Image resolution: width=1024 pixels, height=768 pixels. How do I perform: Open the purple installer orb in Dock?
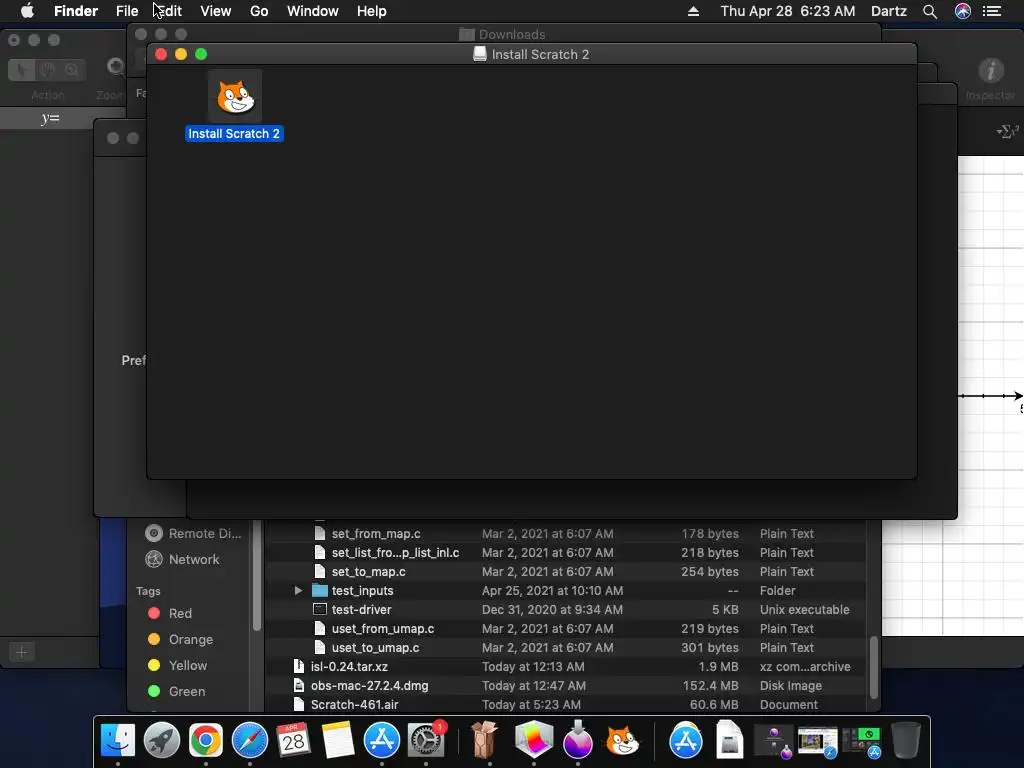(x=577, y=741)
